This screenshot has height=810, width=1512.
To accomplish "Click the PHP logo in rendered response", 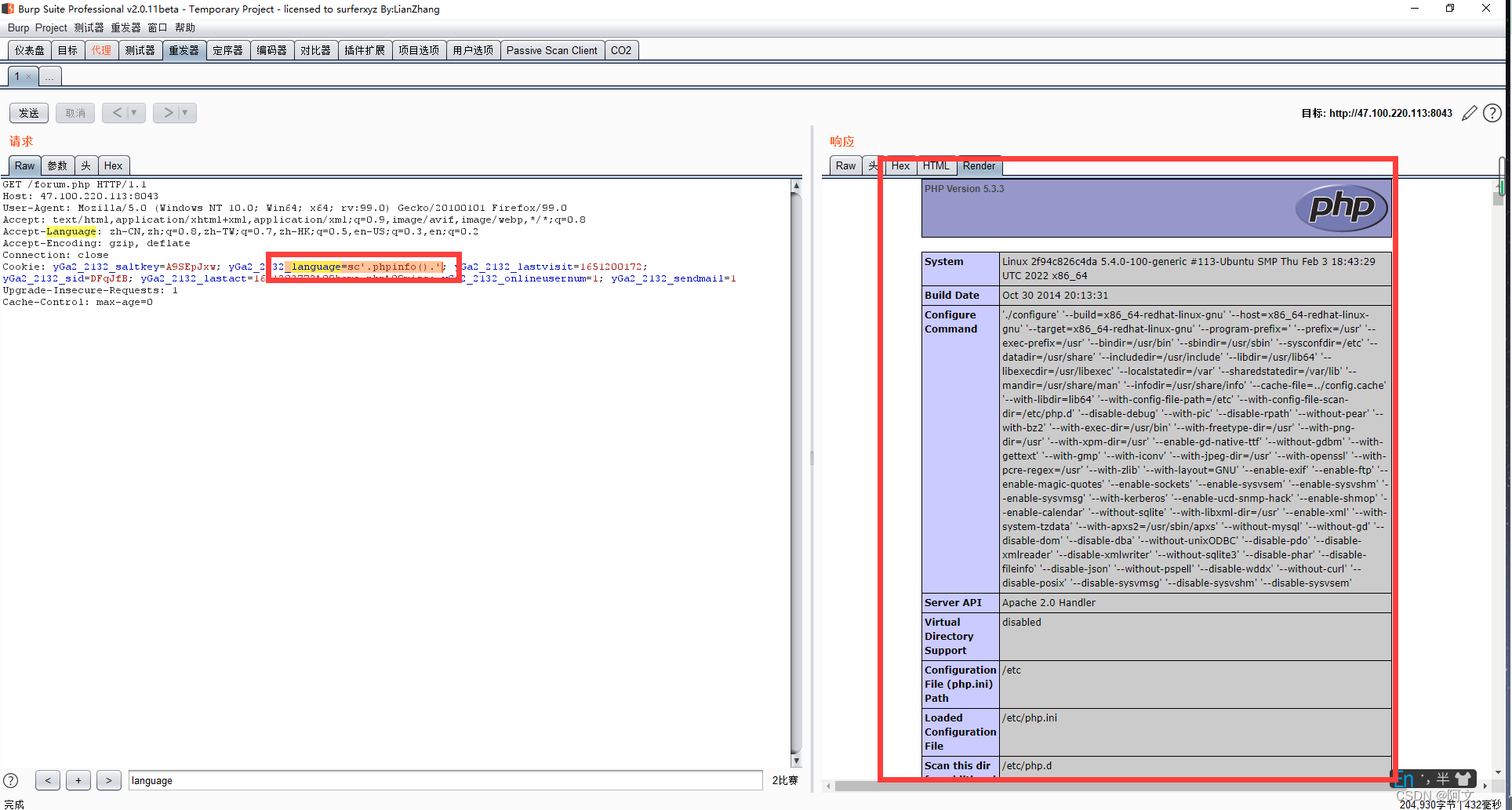I will [x=1342, y=208].
